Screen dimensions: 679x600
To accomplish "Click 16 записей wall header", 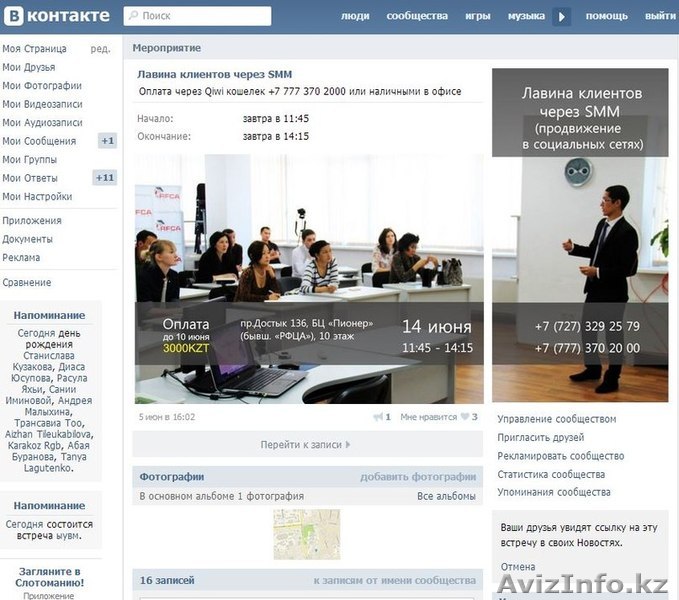I will pyautogui.click(x=167, y=581).
